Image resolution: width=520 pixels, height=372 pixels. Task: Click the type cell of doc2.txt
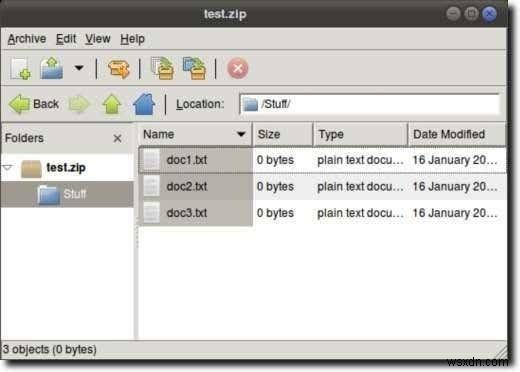360,187
